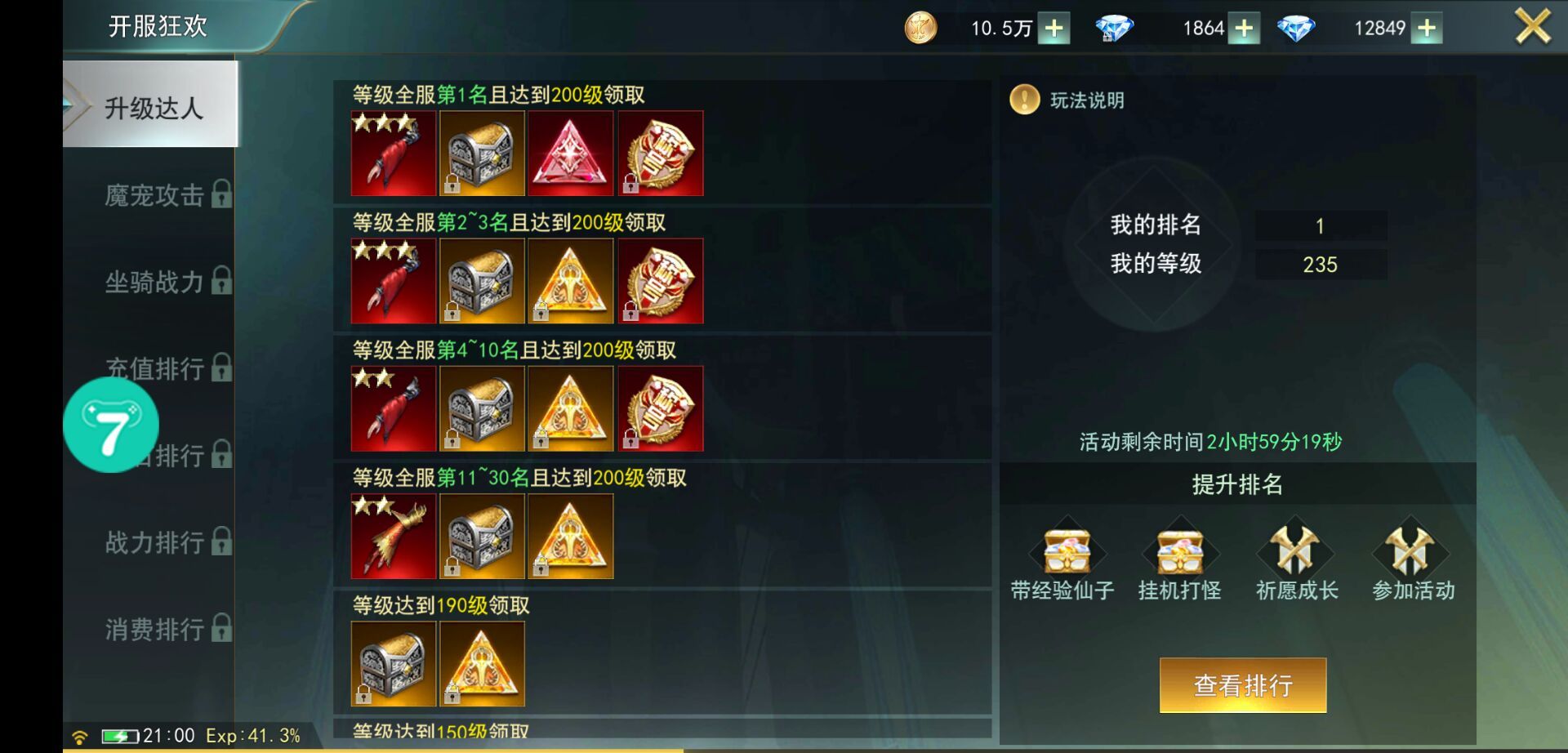Image resolution: width=1568 pixels, height=753 pixels.
Task: Tap the plus button beside 12849
Action: [1427, 29]
